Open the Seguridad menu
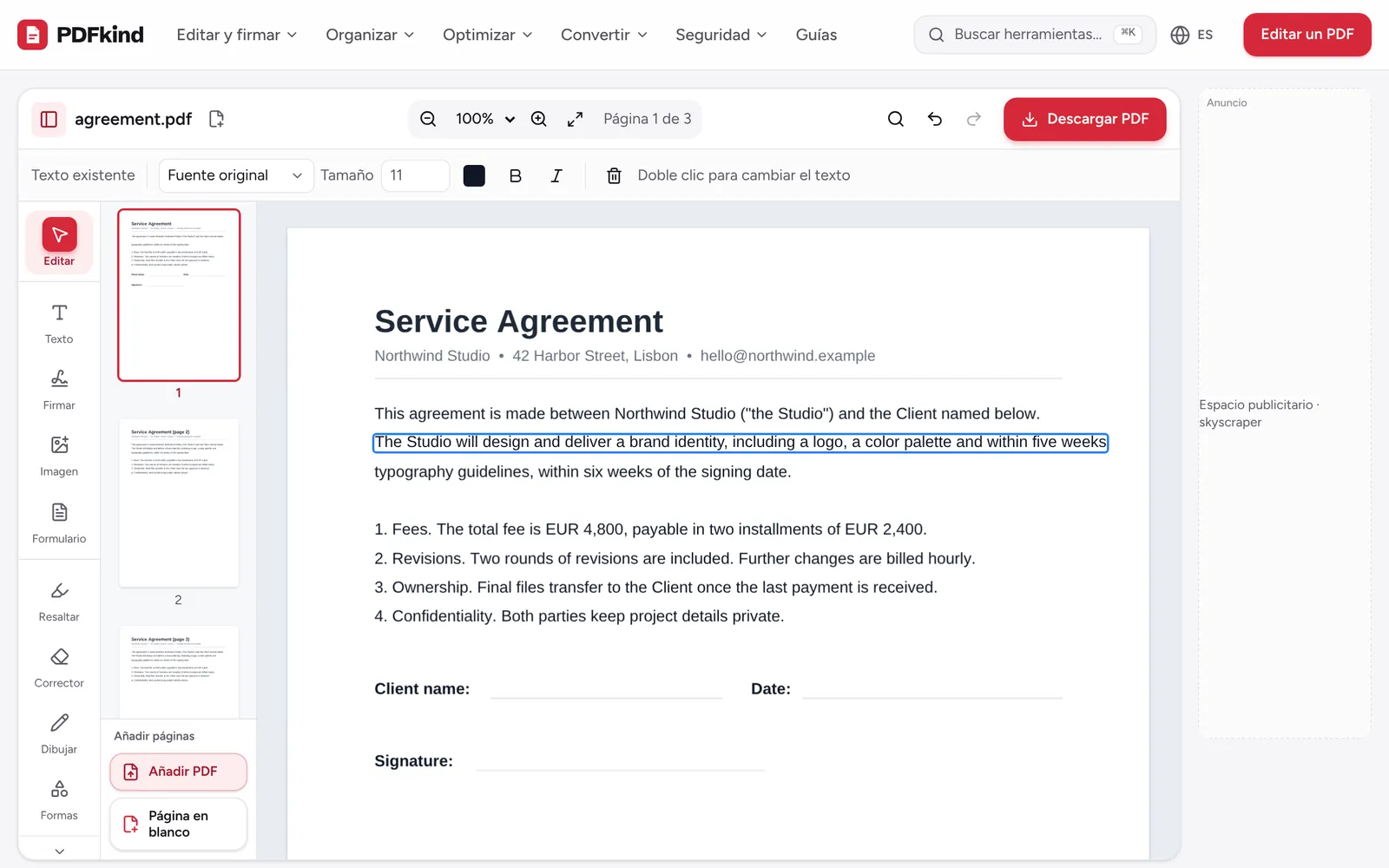 tap(721, 35)
